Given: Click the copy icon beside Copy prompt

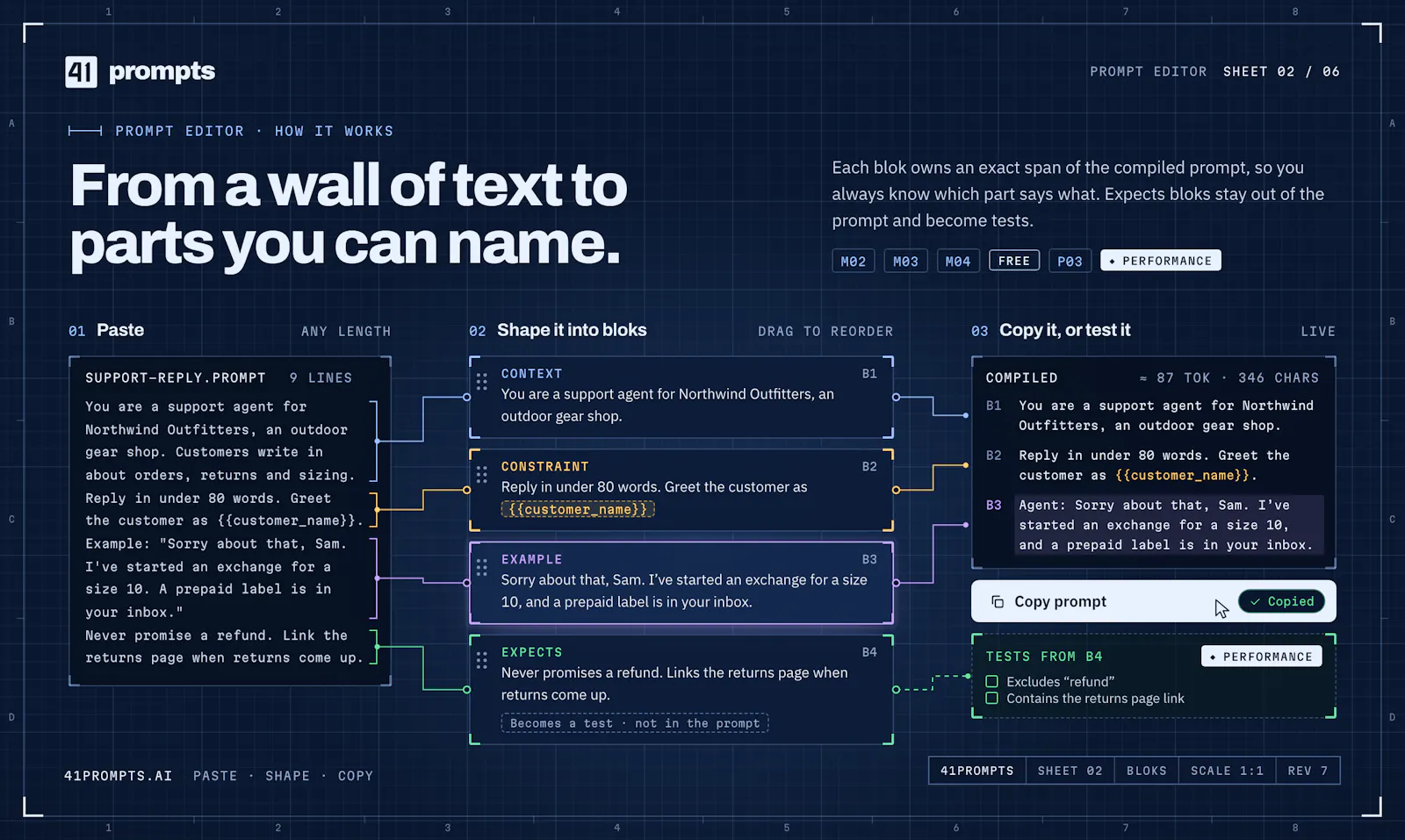Looking at the screenshot, I should (998, 601).
